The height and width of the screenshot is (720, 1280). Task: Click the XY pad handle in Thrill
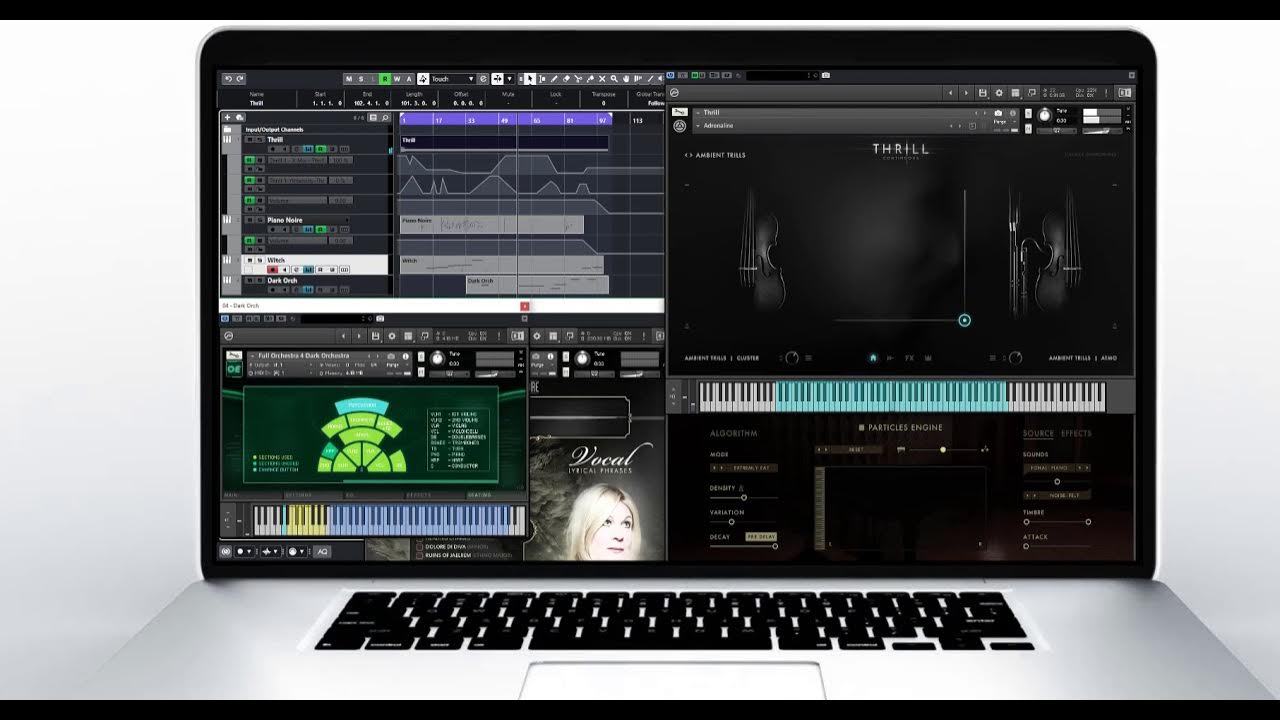point(964,320)
